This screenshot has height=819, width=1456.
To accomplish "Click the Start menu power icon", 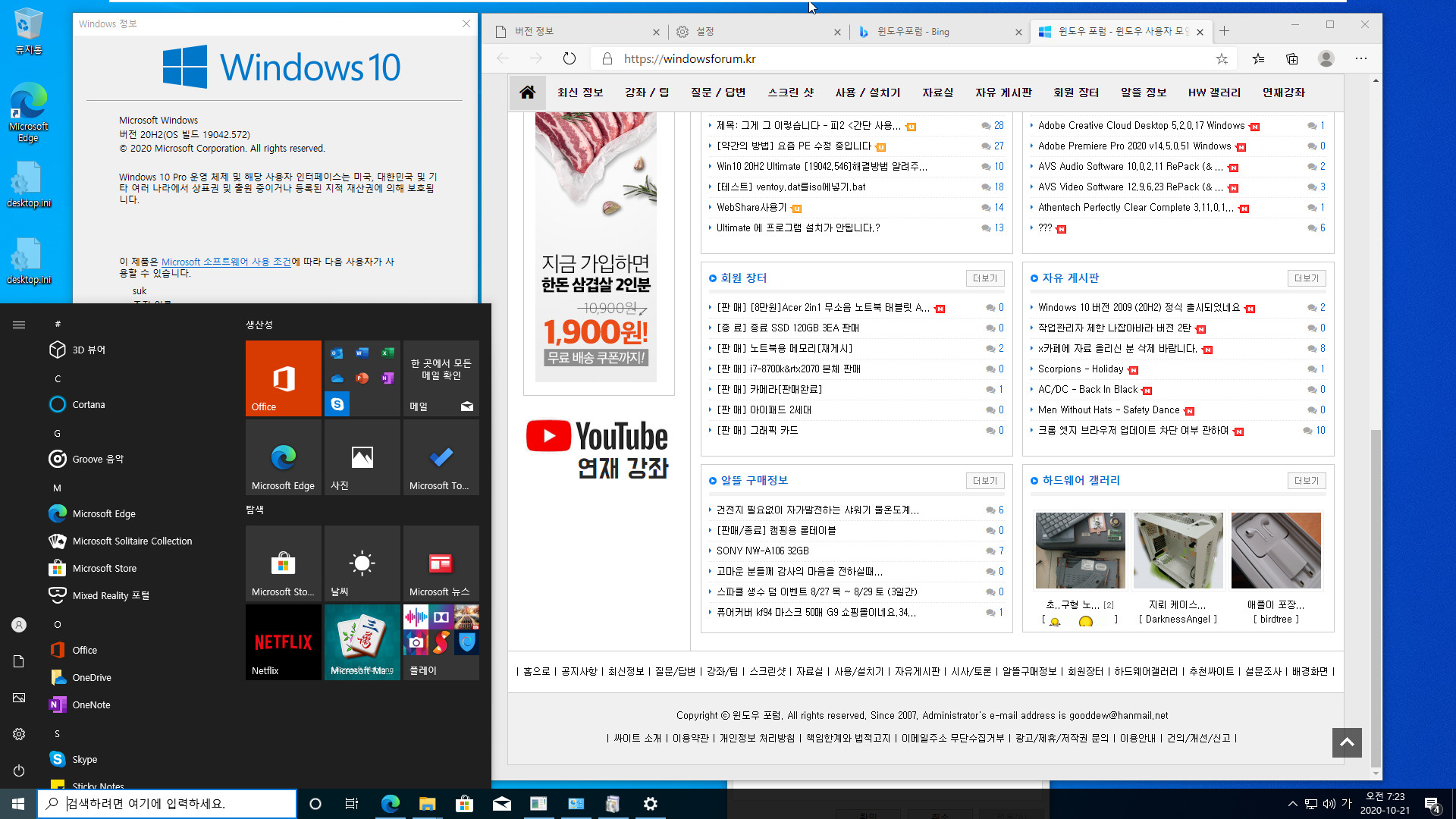I will pos(19,770).
